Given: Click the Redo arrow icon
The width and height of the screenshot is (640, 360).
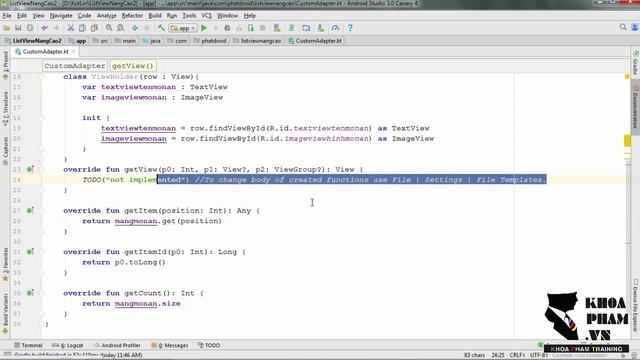Looking at the screenshot, I should 56,28.
